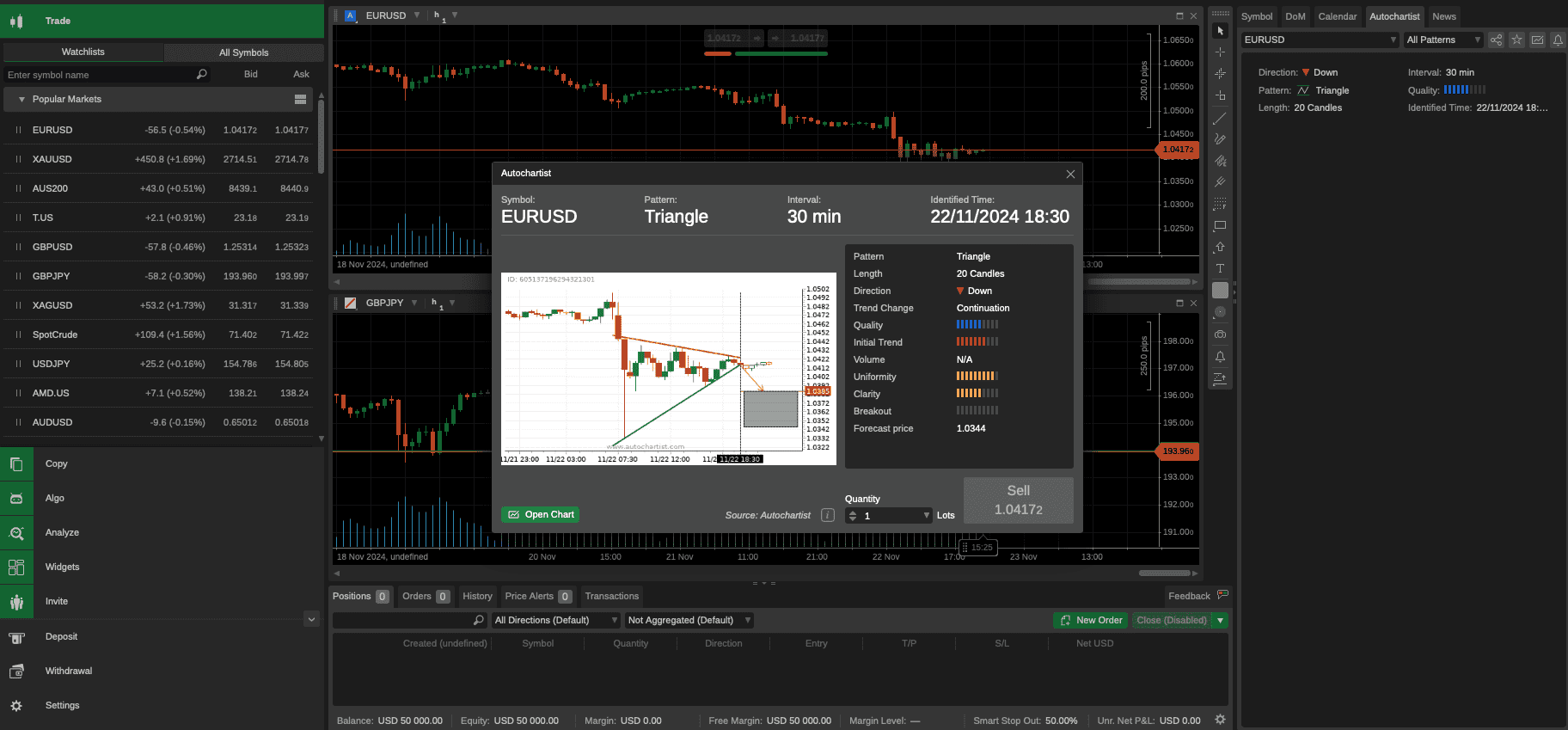This screenshot has height=730, width=1568.
Task: Click the Sell 1.04172 button
Action: pos(1018,500)
